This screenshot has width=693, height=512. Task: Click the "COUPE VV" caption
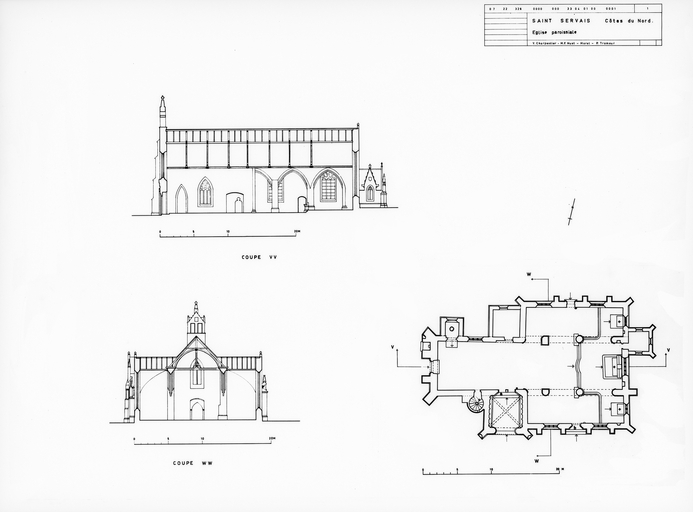(x=258, y=257)
